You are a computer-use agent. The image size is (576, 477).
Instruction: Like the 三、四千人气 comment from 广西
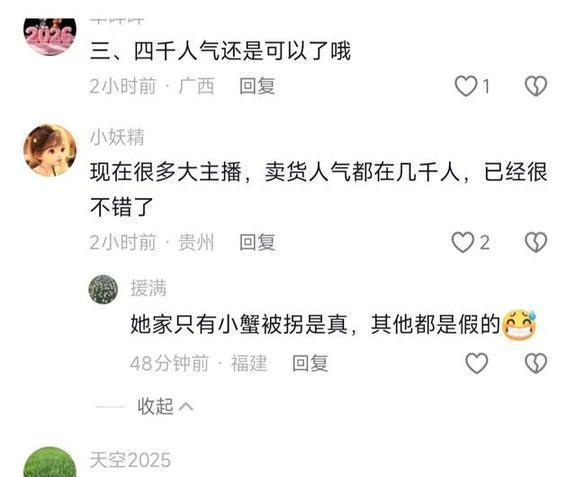click(466, 86)
